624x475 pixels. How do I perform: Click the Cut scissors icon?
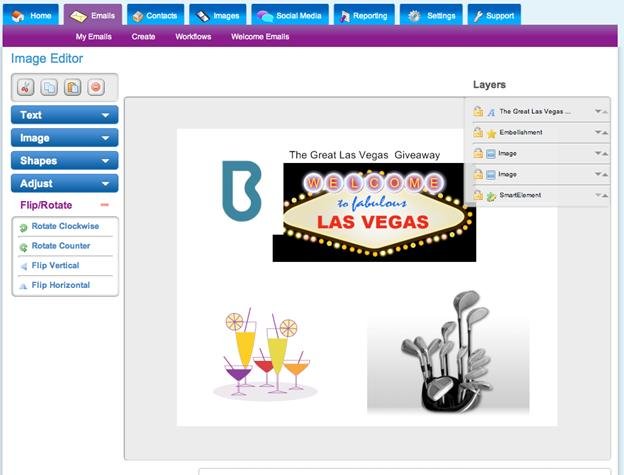25,87
